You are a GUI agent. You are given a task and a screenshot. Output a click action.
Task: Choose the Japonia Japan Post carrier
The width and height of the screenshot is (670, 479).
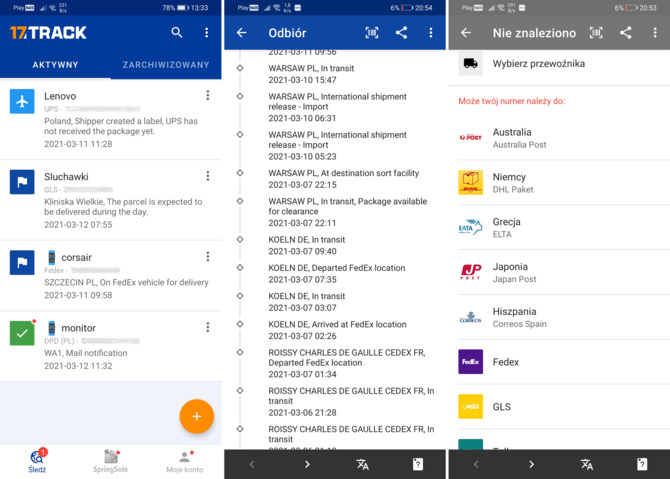point(559,273)
